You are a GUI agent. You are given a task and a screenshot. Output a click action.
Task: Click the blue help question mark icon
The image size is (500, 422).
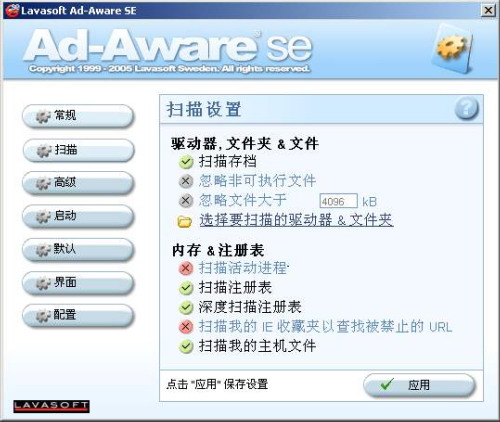click(467, 108)
